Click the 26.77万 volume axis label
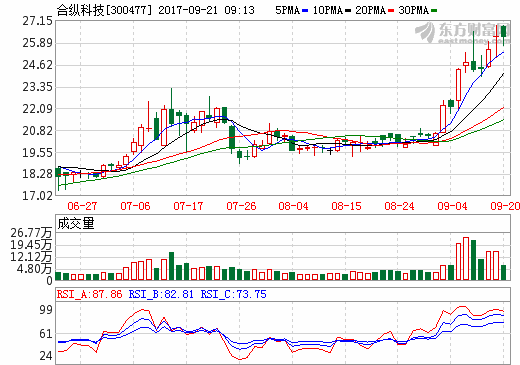The height and width of the screenshot is (365, 520). 31,233
